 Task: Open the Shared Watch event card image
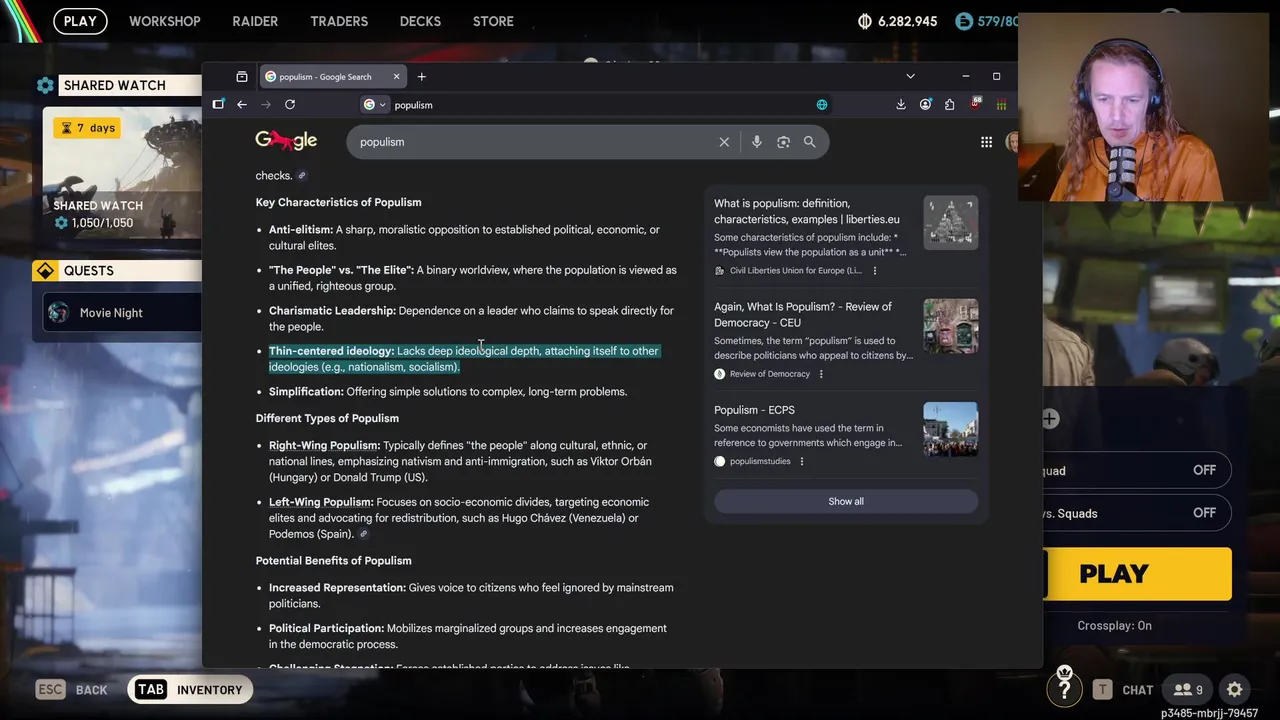point(122,174)
